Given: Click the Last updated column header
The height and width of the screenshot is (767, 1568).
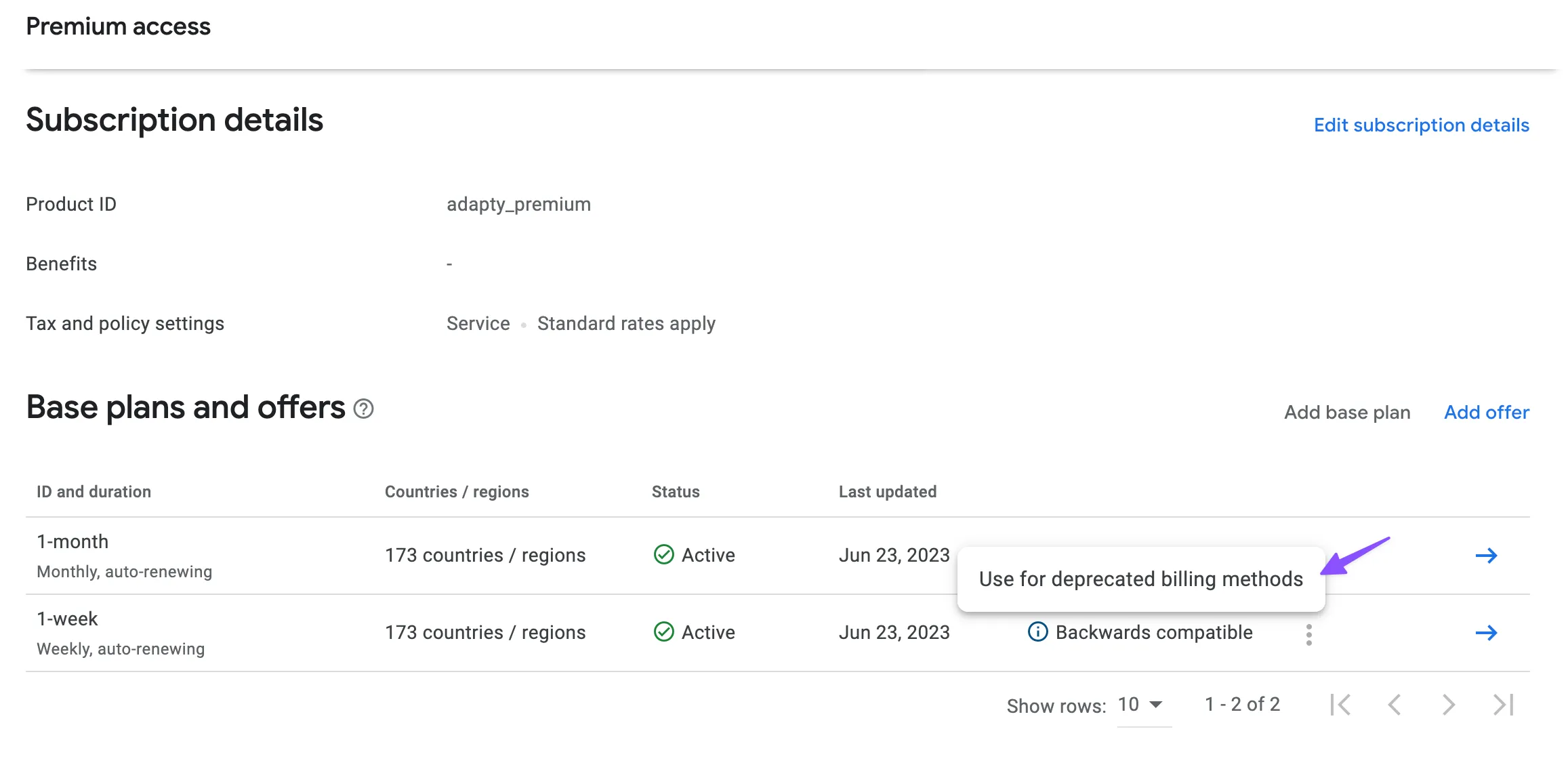Looking at the screenshot, I should (x=887, y=492).
